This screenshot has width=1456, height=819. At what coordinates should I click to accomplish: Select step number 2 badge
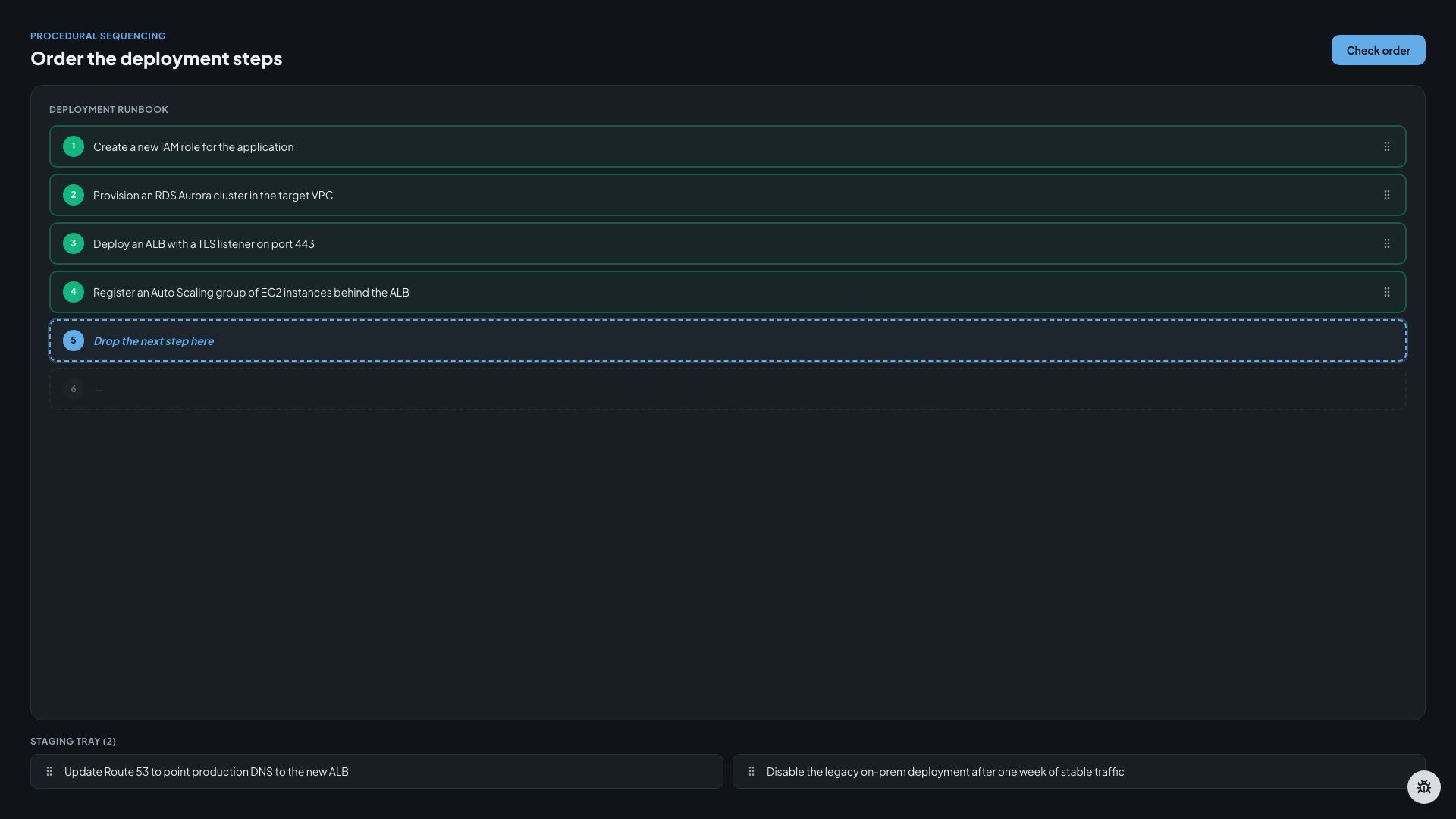coord(74,195)
